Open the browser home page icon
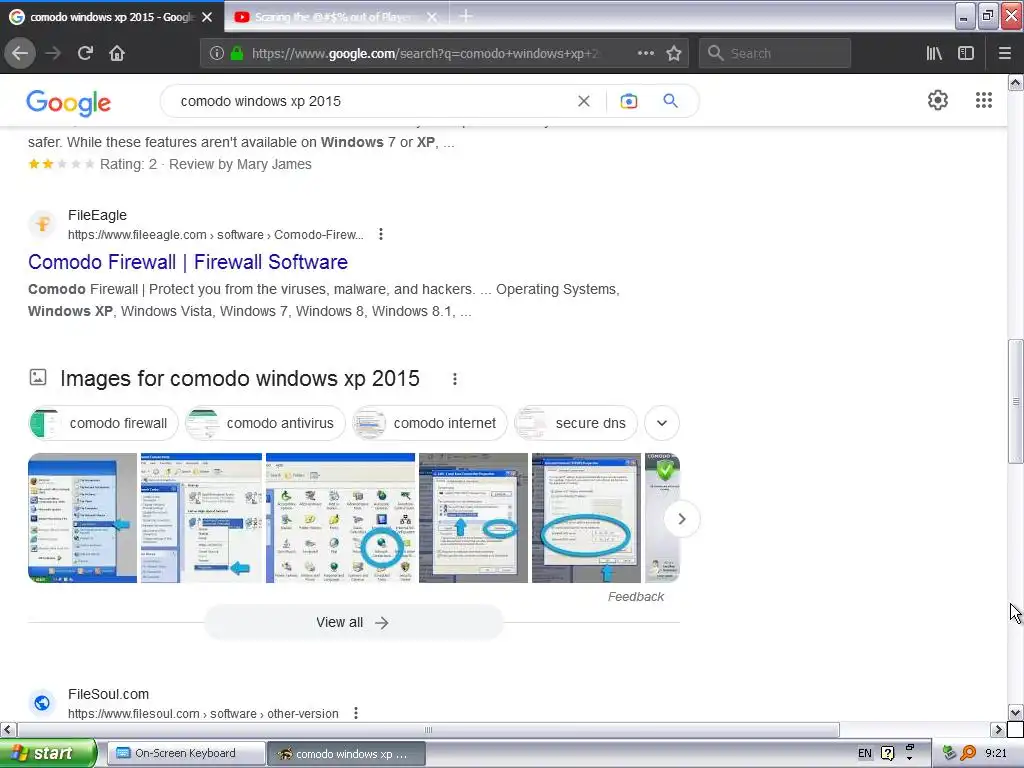The height and width of the screenshot is (768, 1024). pyautogui.click(x=117, y=53)
